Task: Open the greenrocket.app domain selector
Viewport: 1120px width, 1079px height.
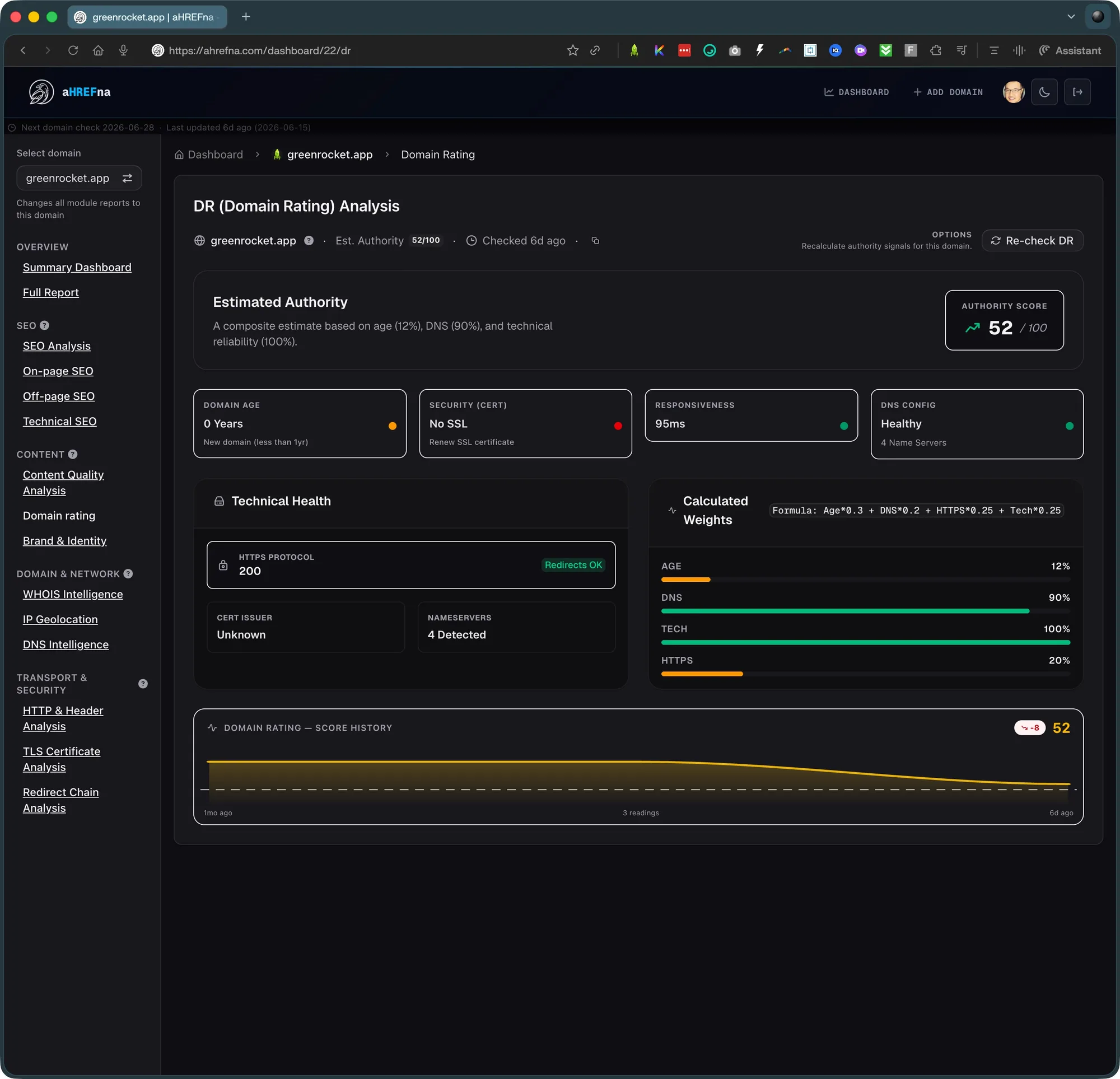Action: point(79,178)
